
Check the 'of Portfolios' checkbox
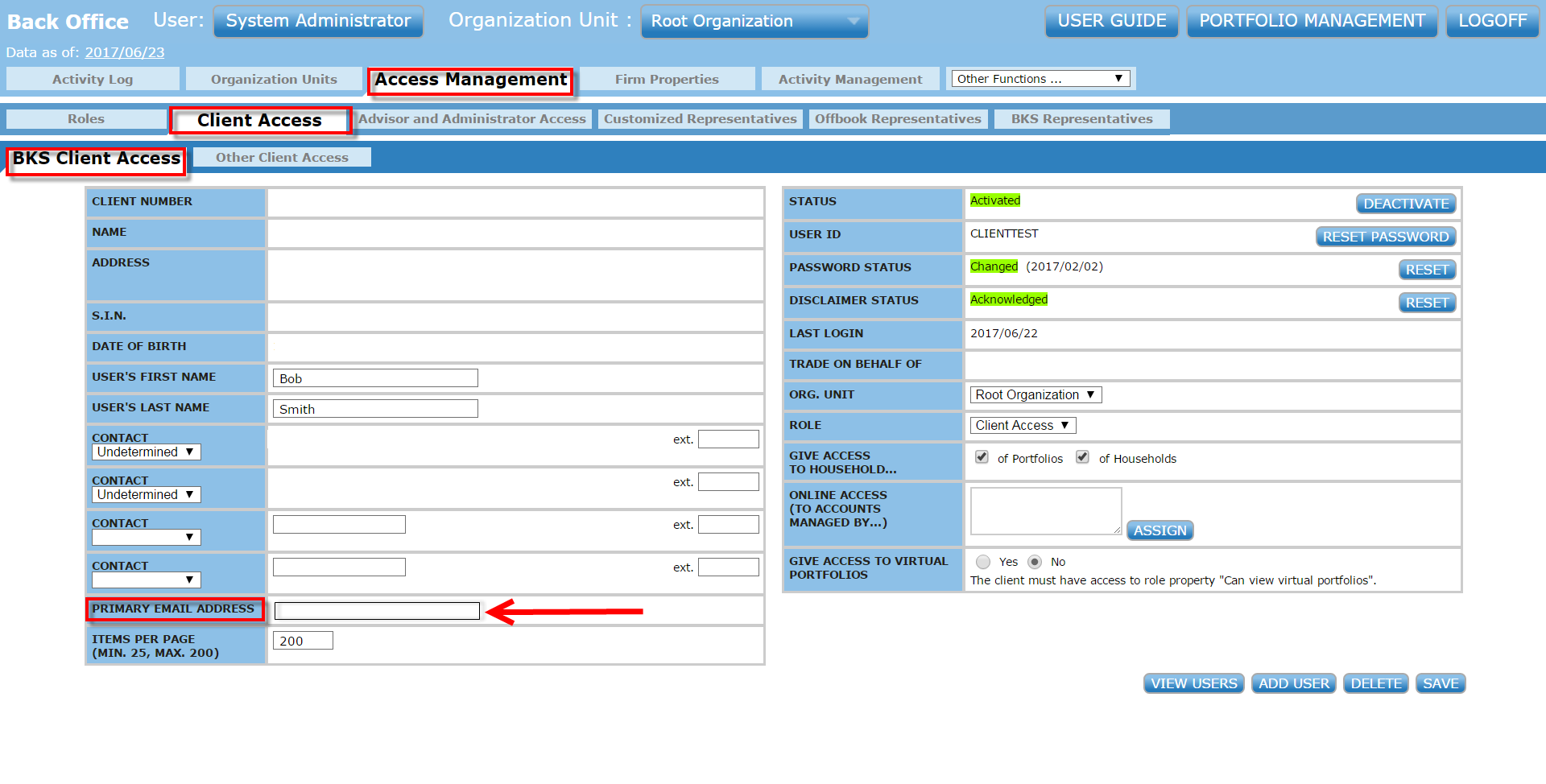[982, 457]
